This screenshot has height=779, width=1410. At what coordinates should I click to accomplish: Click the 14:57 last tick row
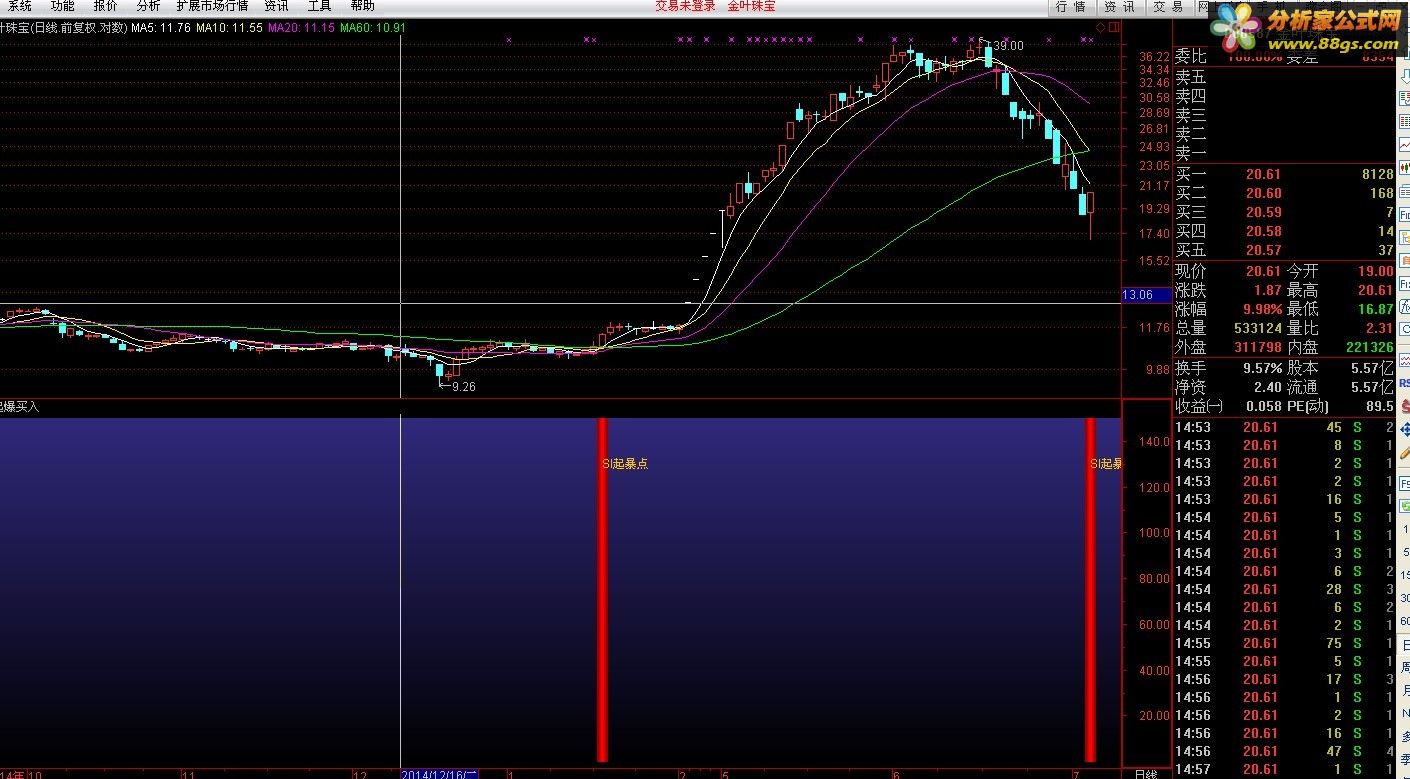(1284, 769)
